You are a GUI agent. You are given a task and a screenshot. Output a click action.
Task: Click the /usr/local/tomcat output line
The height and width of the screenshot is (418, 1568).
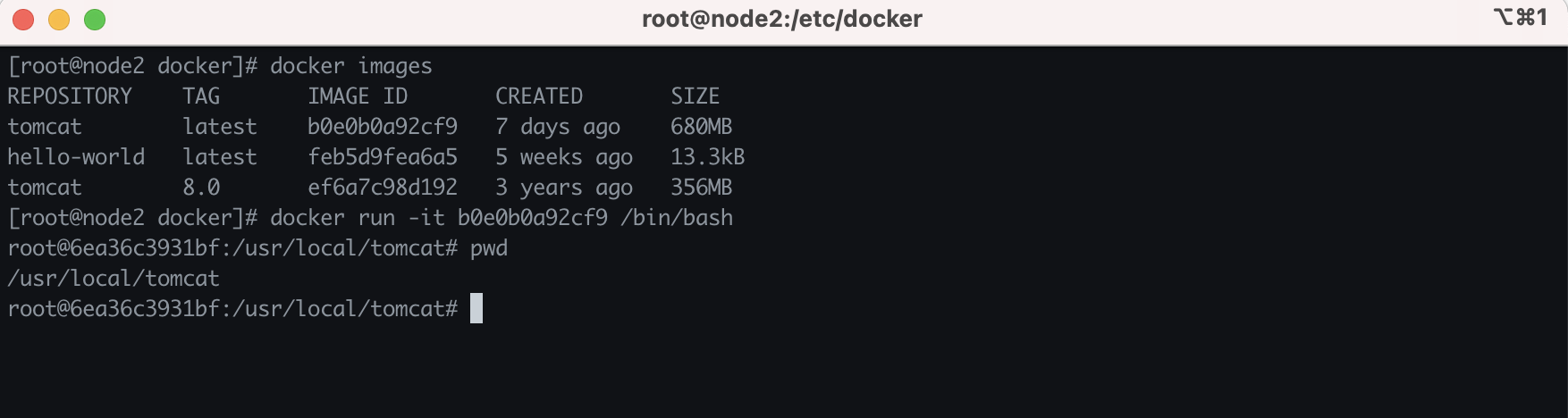click(x=114, y=279)
